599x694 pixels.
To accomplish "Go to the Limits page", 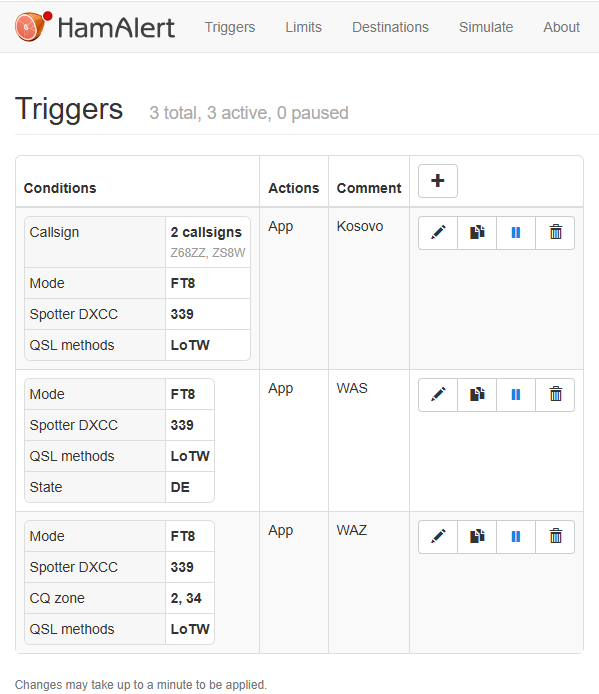I will pos(303,27).
